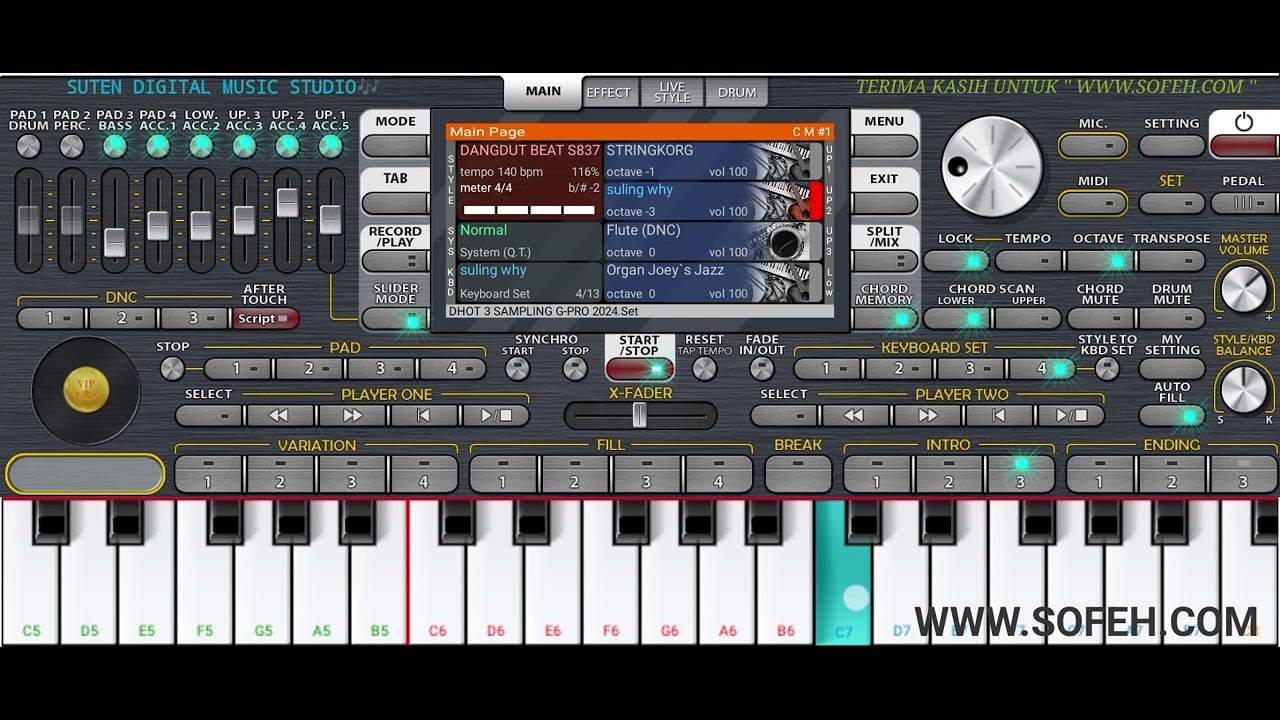Toggle the PAD 4 ACC.1 knob
This screenshot has height=720, width=1280.
158,146
